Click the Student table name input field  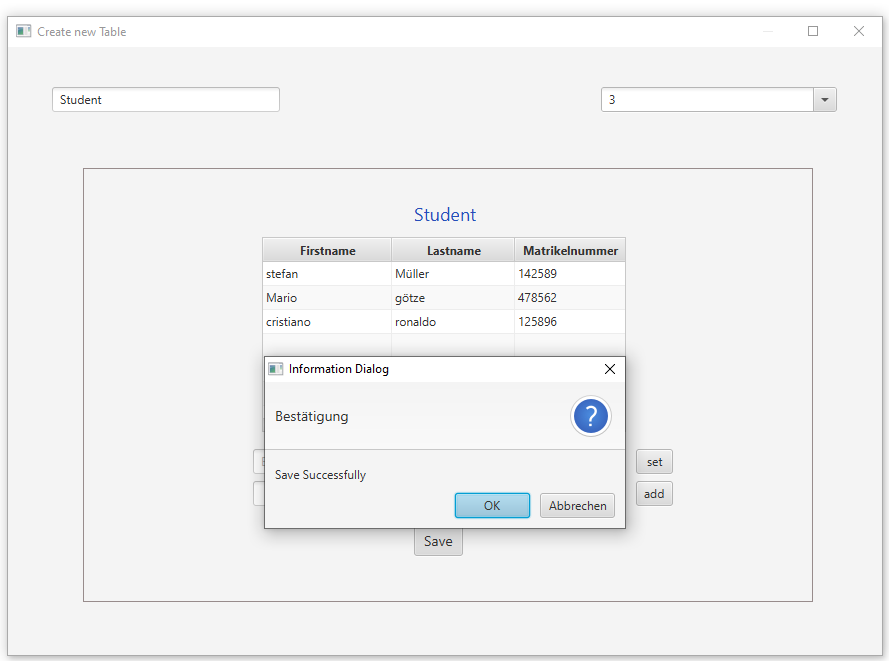coord(165,99)
